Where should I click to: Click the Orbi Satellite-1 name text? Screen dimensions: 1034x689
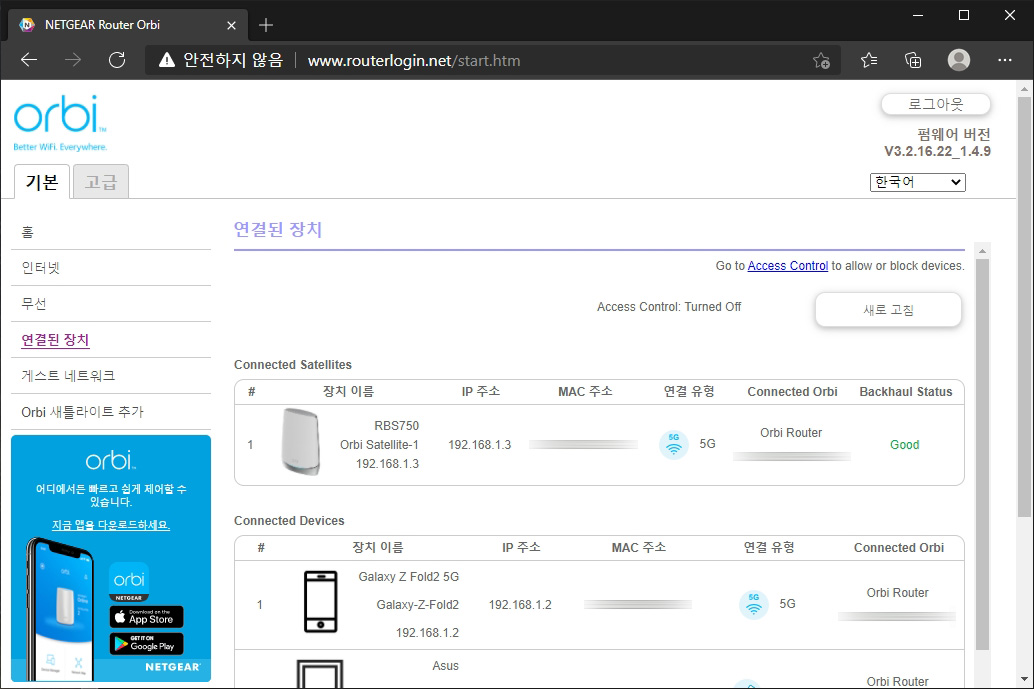coord(379,445)
